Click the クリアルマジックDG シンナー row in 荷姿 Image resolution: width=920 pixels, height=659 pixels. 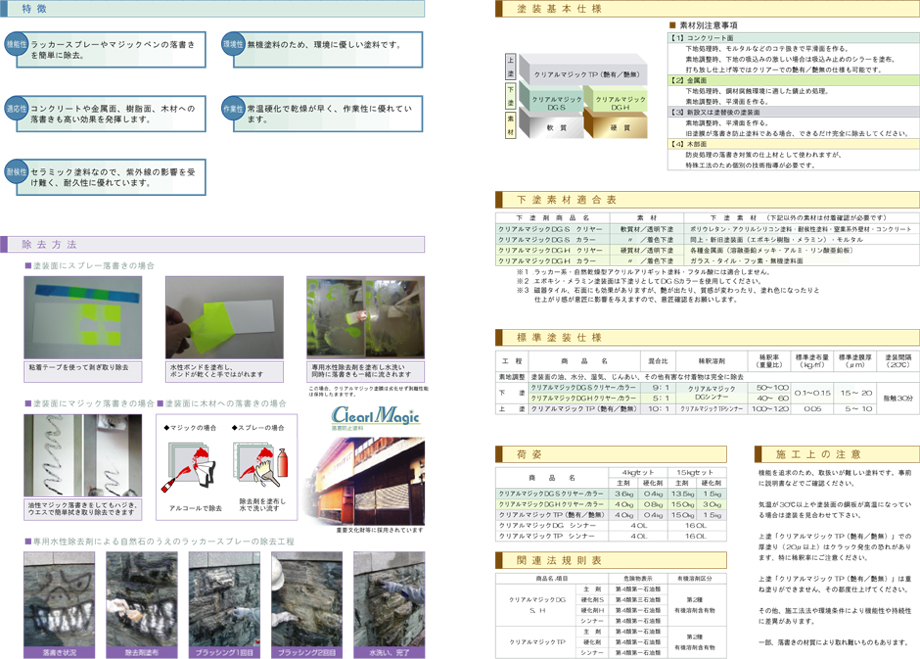[611, 525]
